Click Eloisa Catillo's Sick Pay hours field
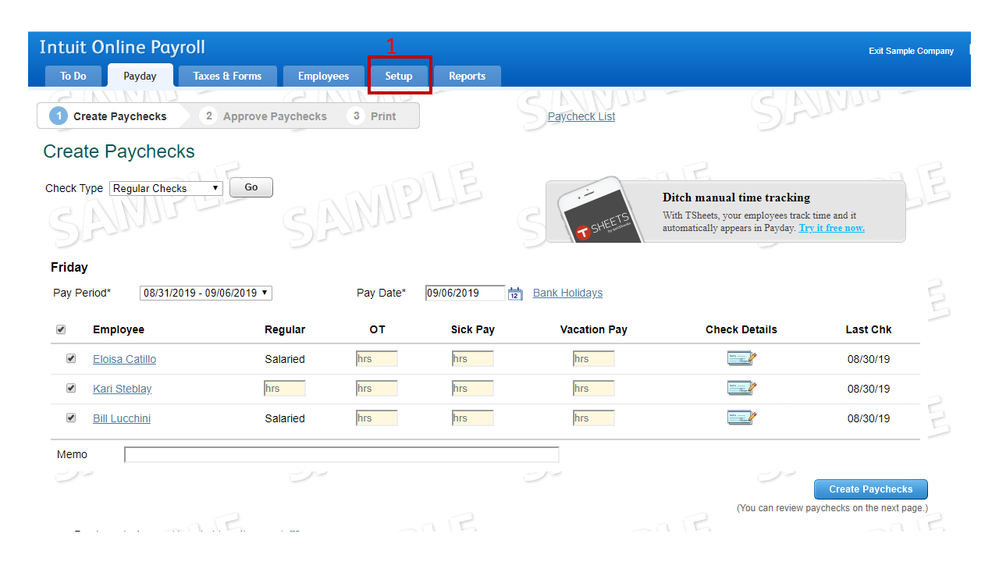This screenshot has width=999, height=562. pyautogui.click(x=473, y=359)
